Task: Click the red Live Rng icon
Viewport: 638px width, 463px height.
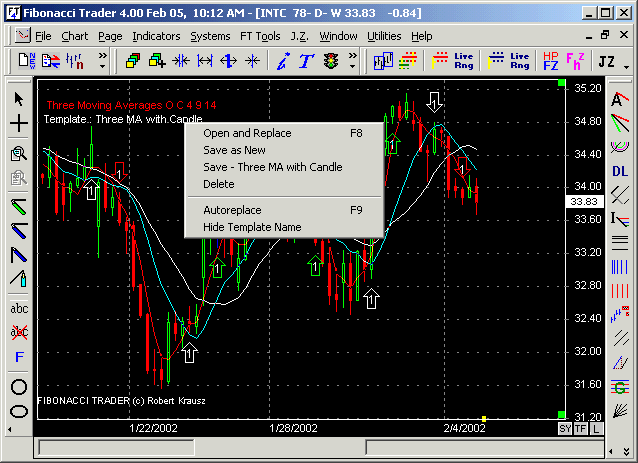Action: (x=463, y=61)
